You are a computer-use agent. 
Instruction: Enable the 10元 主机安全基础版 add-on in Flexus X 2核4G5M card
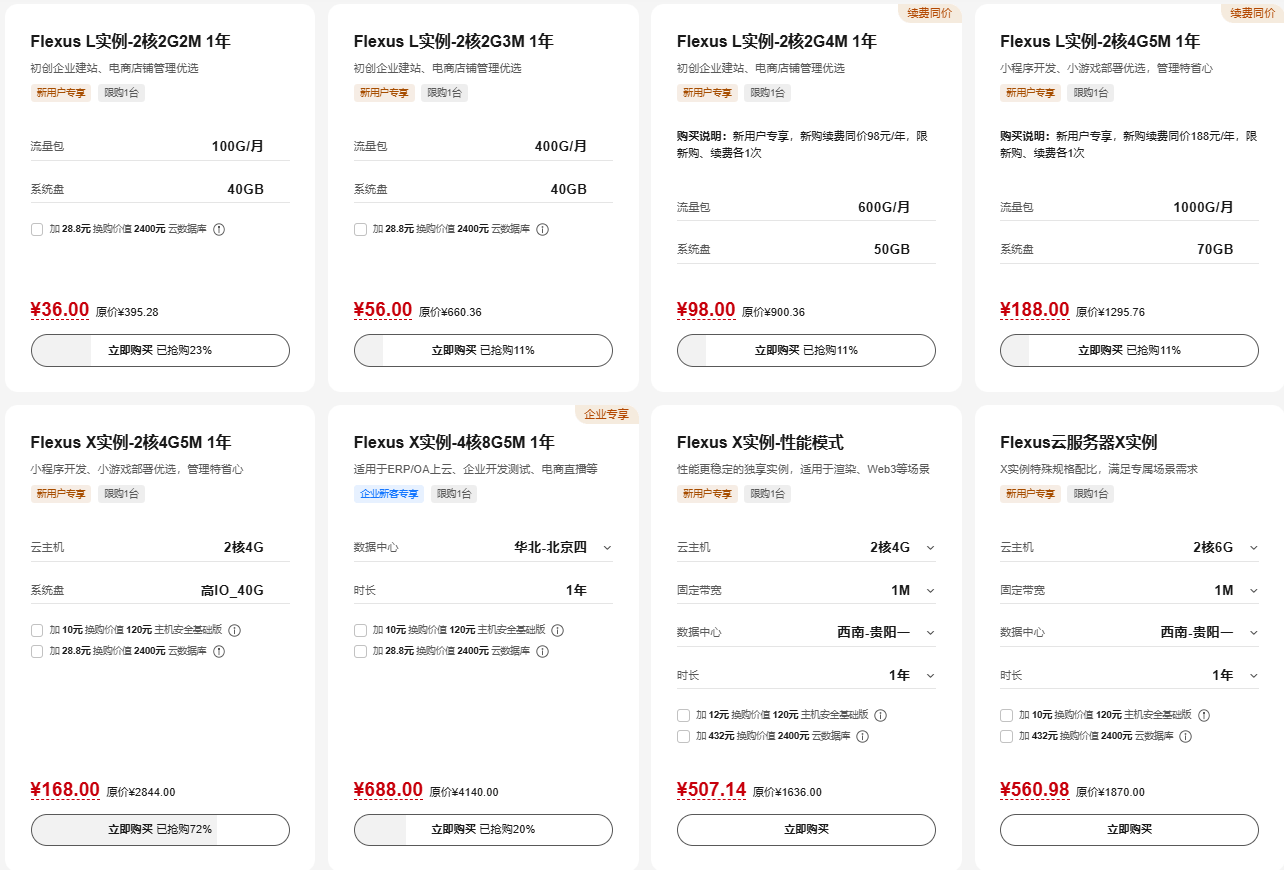pyautogui.click(x=37, y=630)
